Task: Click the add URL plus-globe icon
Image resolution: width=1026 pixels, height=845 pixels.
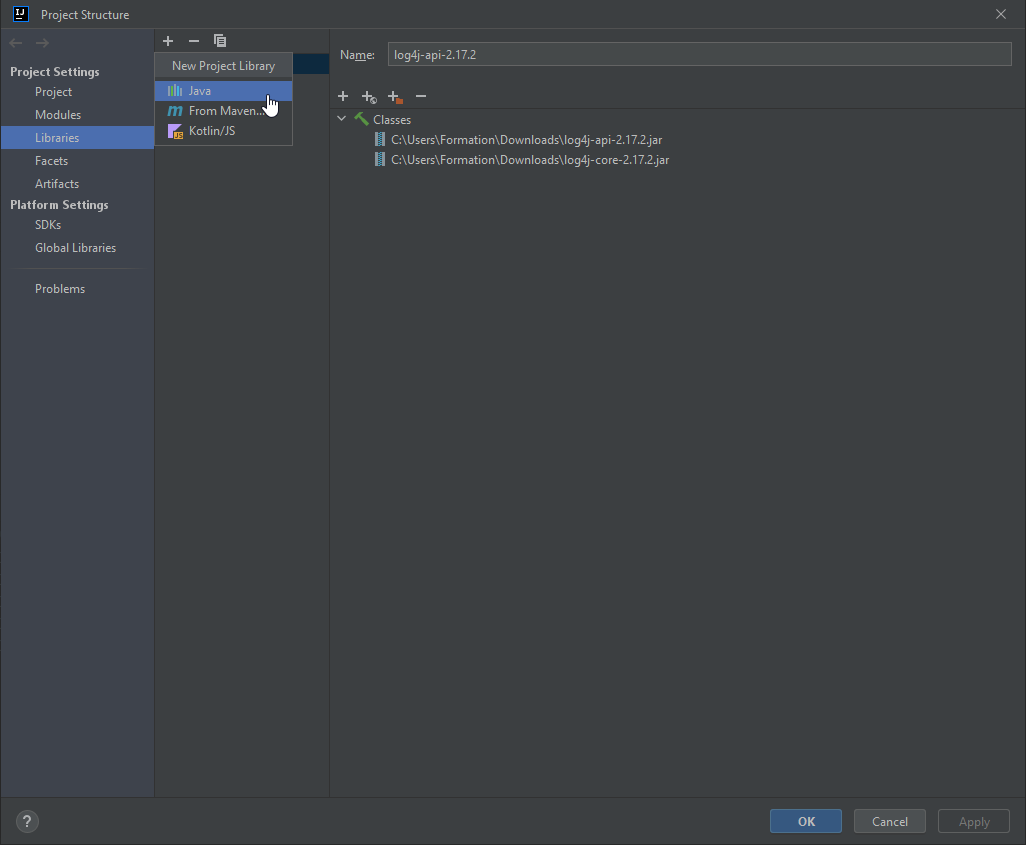Action: (x=369, y=96)
